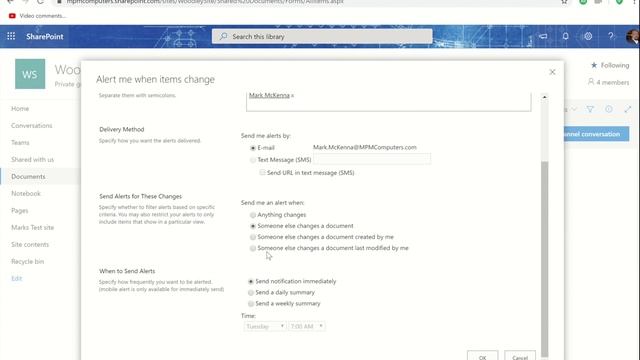Open the settings gear in SharePoint header

588,36
